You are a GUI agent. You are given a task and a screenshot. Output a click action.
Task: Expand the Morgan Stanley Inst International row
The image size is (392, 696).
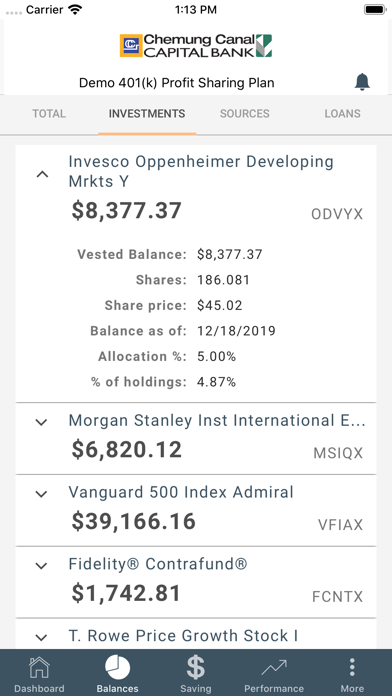click(41, 422)
